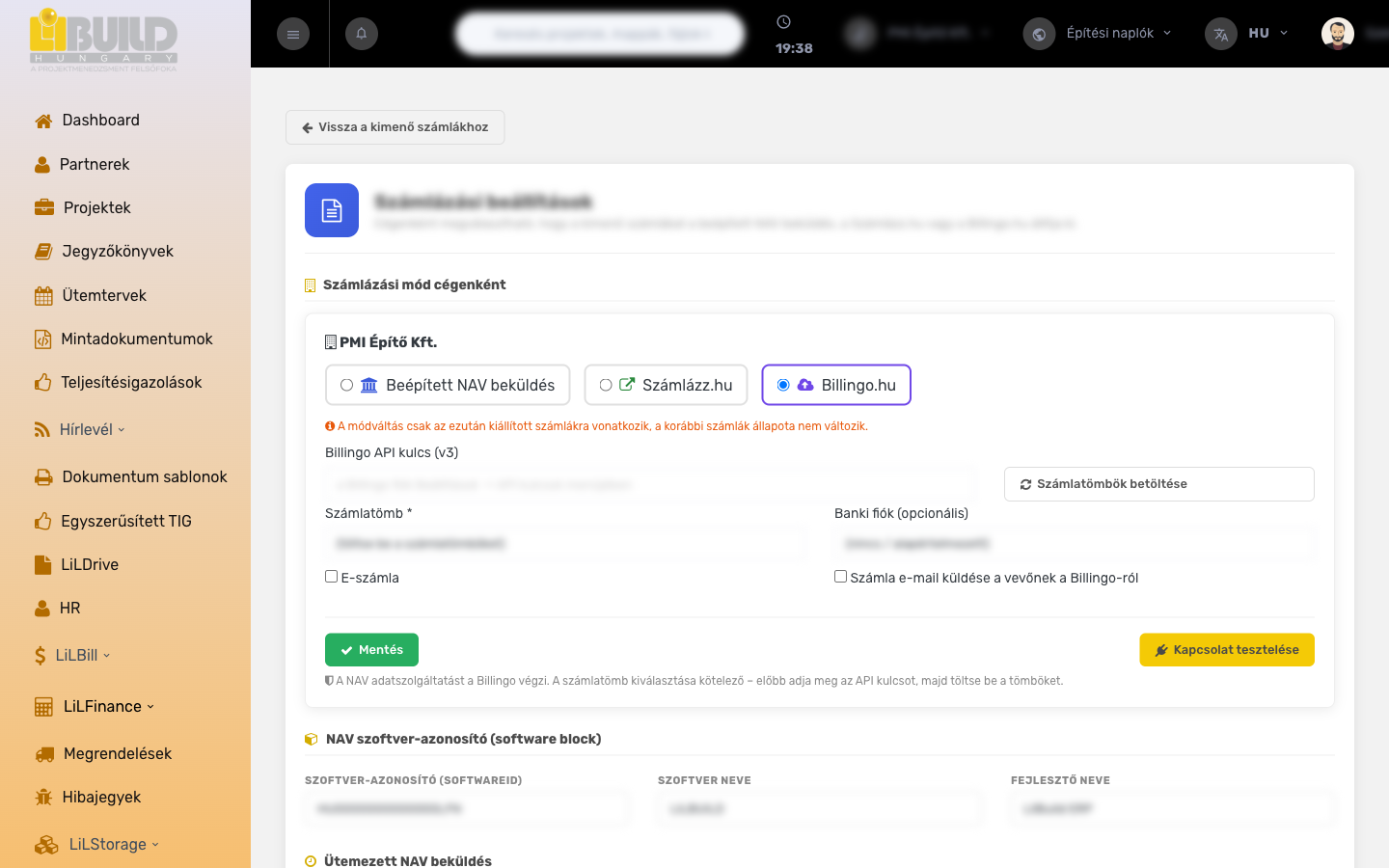Click the PMI Építő Kft. company heading

[388, 342]
